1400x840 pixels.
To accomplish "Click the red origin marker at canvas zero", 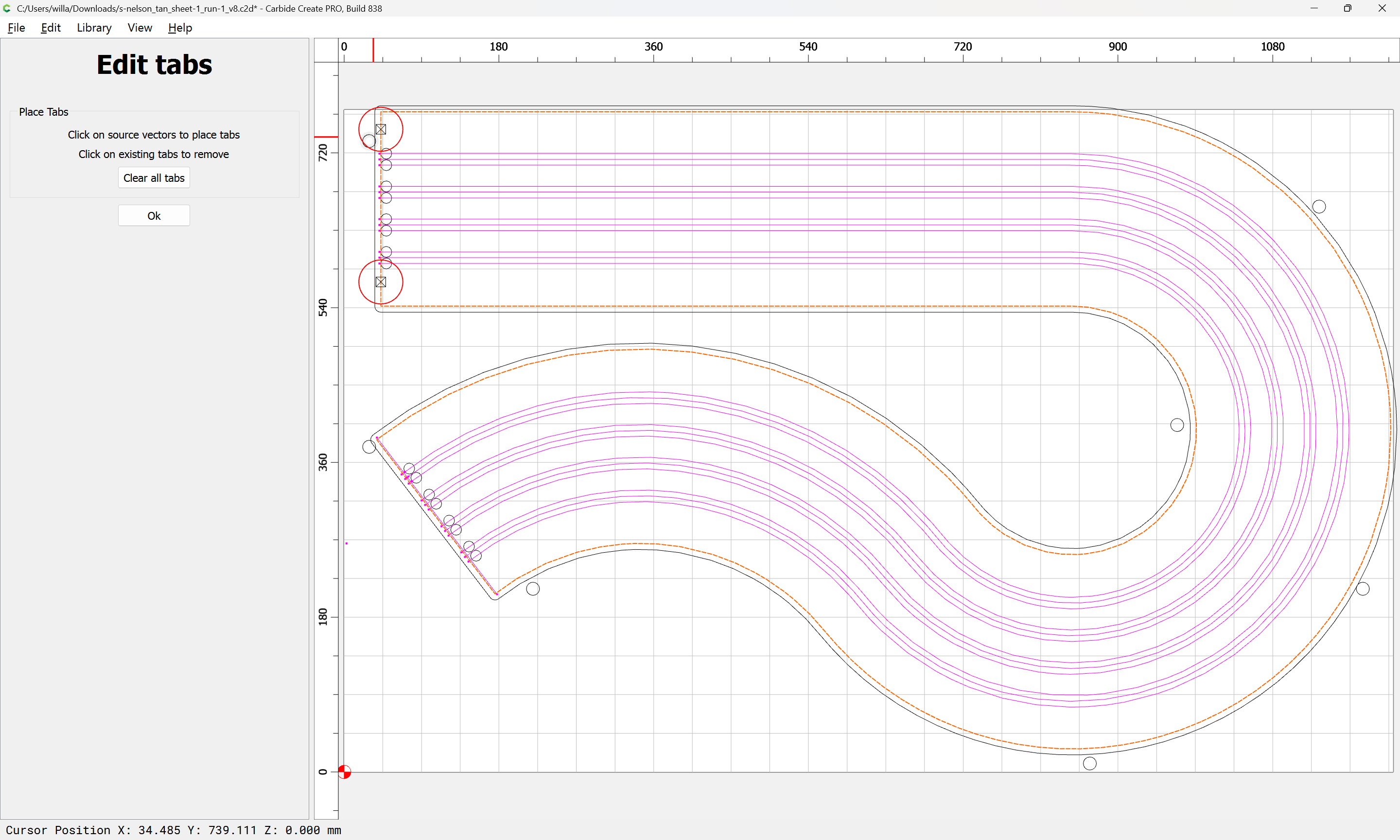I will [x=344, y=771].
